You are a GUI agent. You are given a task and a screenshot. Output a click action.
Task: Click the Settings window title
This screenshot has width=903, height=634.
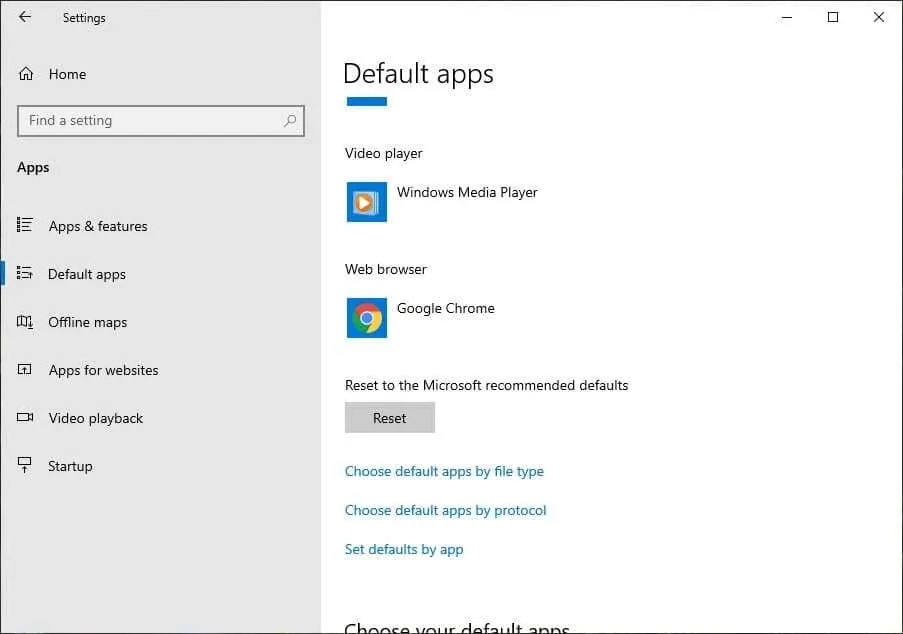point(84,18)
